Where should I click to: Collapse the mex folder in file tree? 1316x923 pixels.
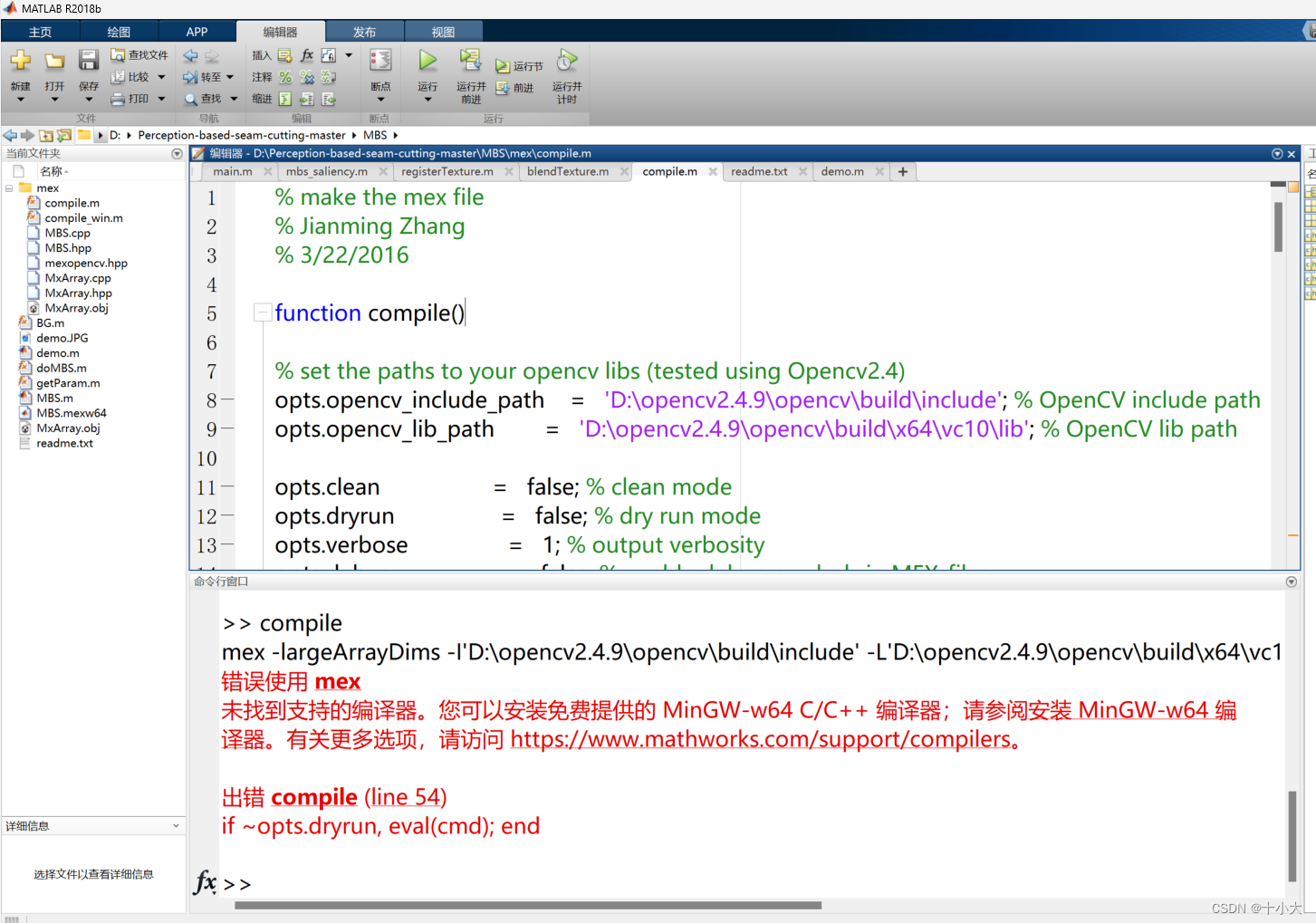[x=9, y=188]
